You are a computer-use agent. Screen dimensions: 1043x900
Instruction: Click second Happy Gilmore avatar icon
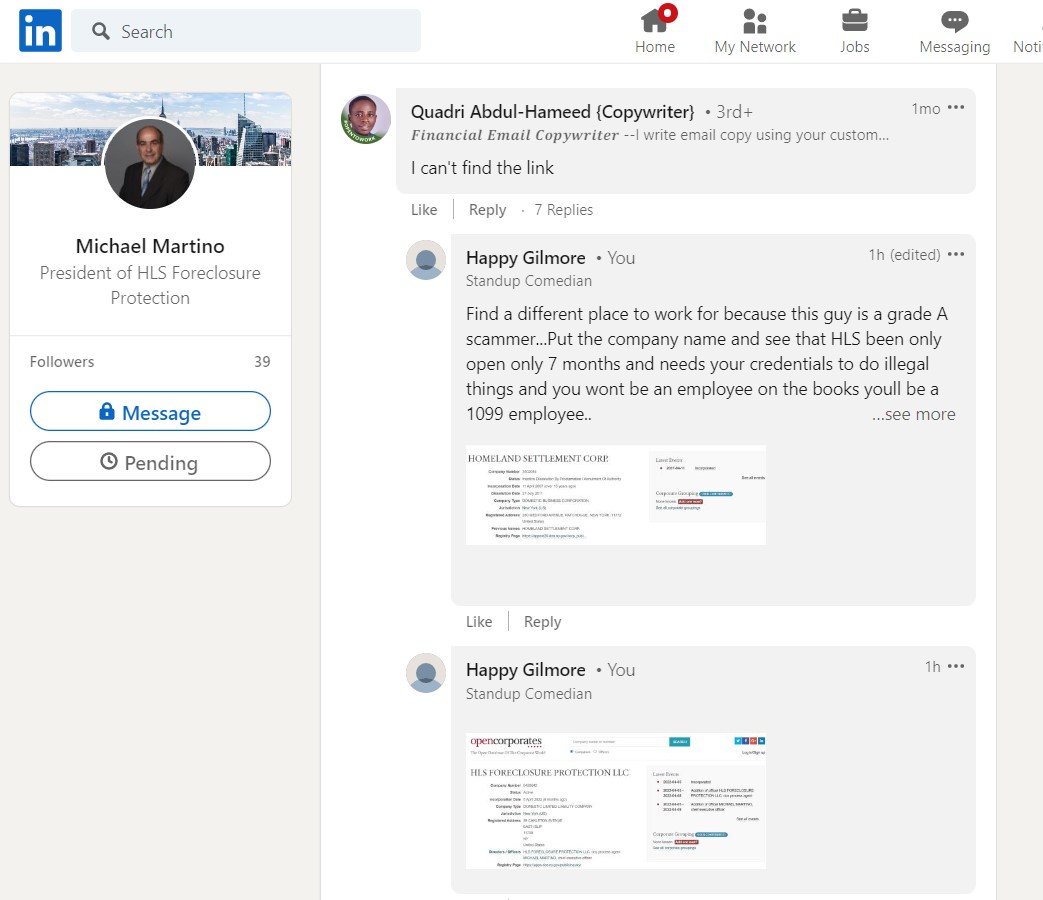pyautogui.click(x=426, y=673)
